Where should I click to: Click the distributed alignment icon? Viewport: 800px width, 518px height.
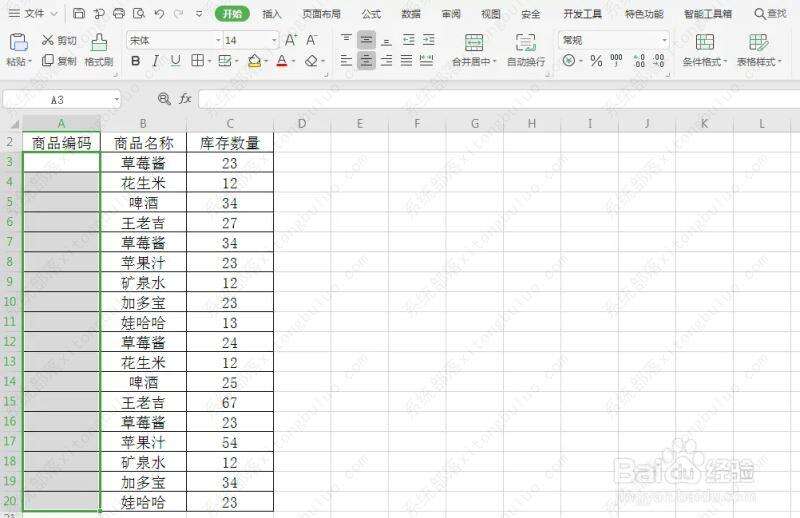point(427,61)
